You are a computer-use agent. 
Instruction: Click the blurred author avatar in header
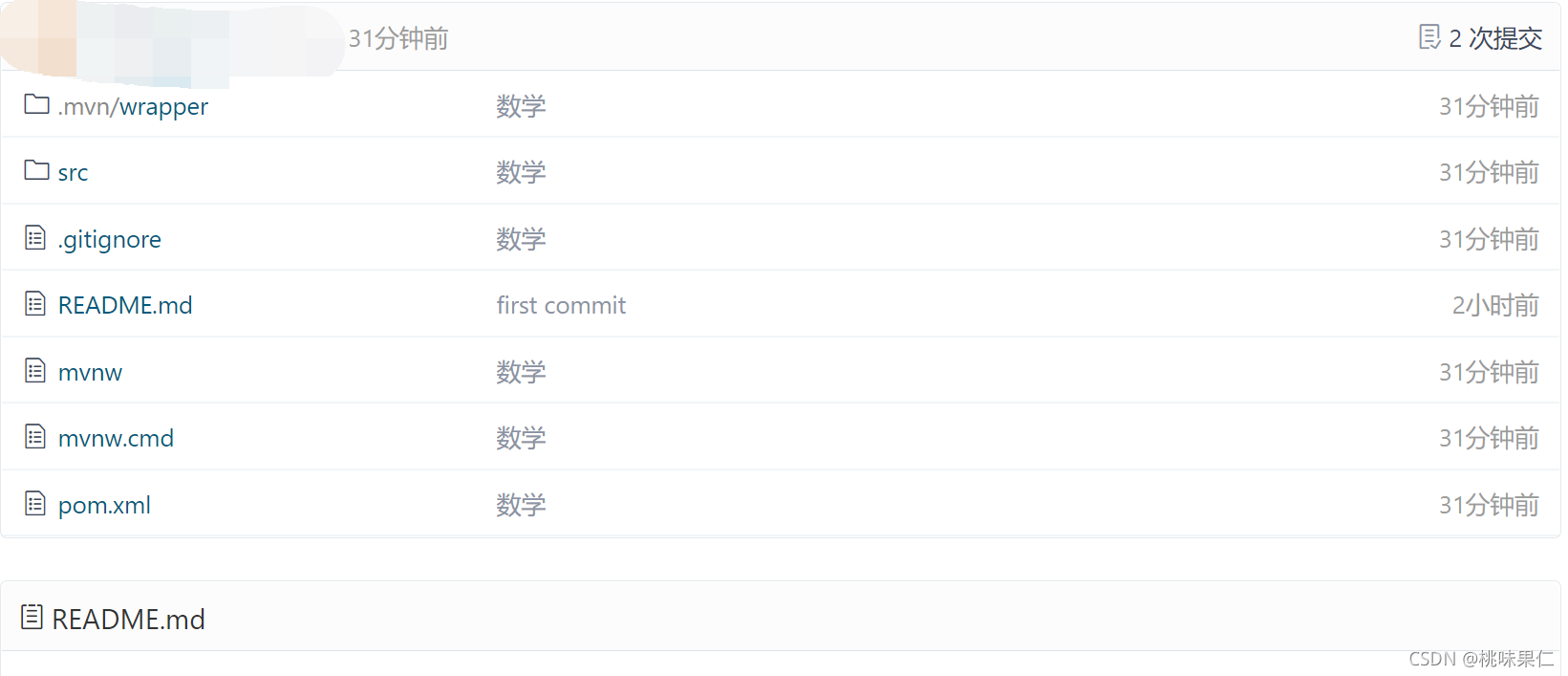[172, 40]
